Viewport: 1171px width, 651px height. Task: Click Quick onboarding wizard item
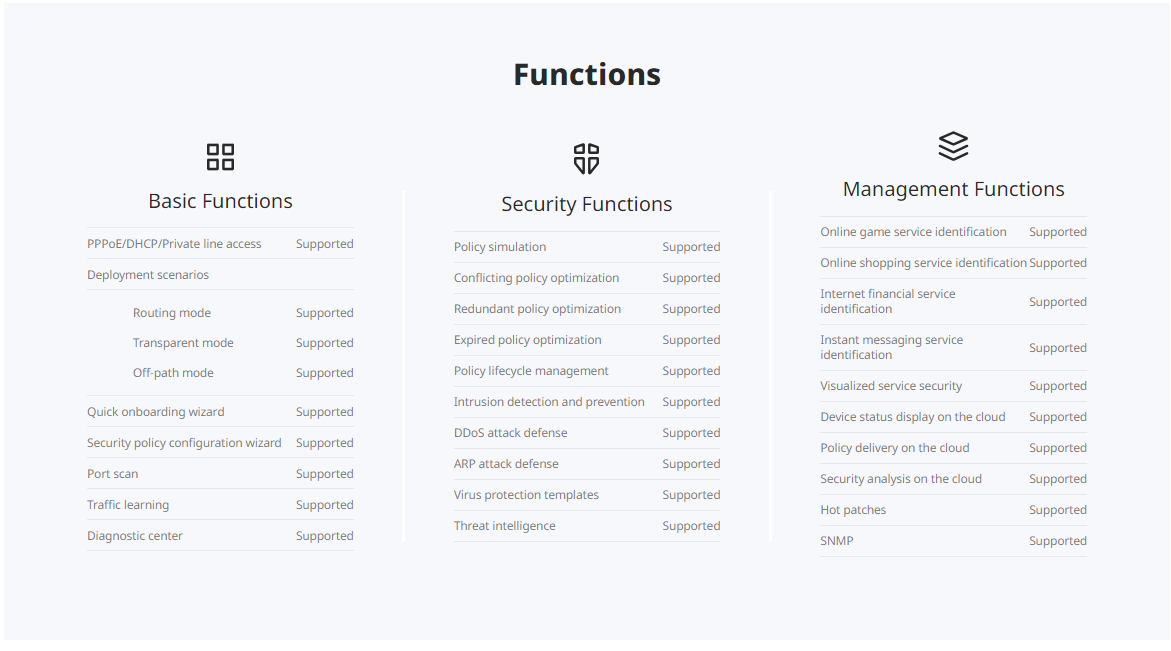(156, 412)
